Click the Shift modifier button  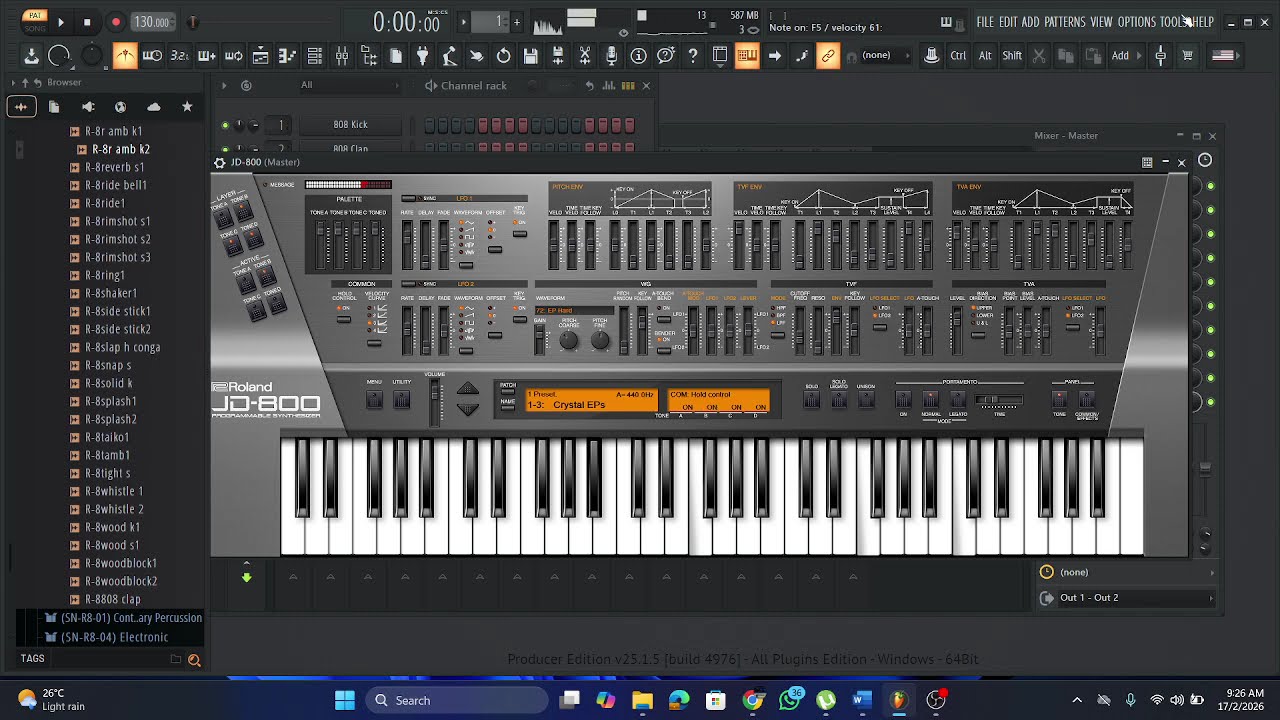click(1012, 56)
